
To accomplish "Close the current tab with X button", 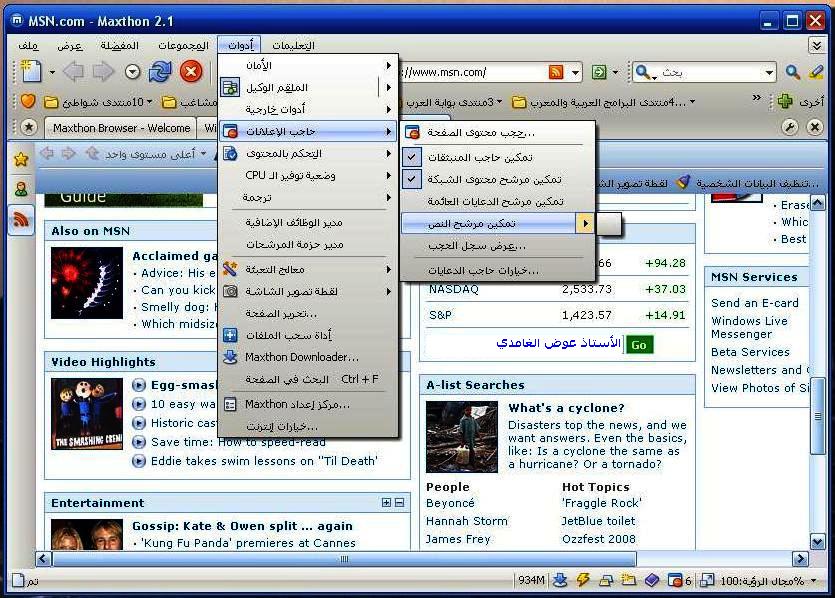I will (x=814, y=127).
